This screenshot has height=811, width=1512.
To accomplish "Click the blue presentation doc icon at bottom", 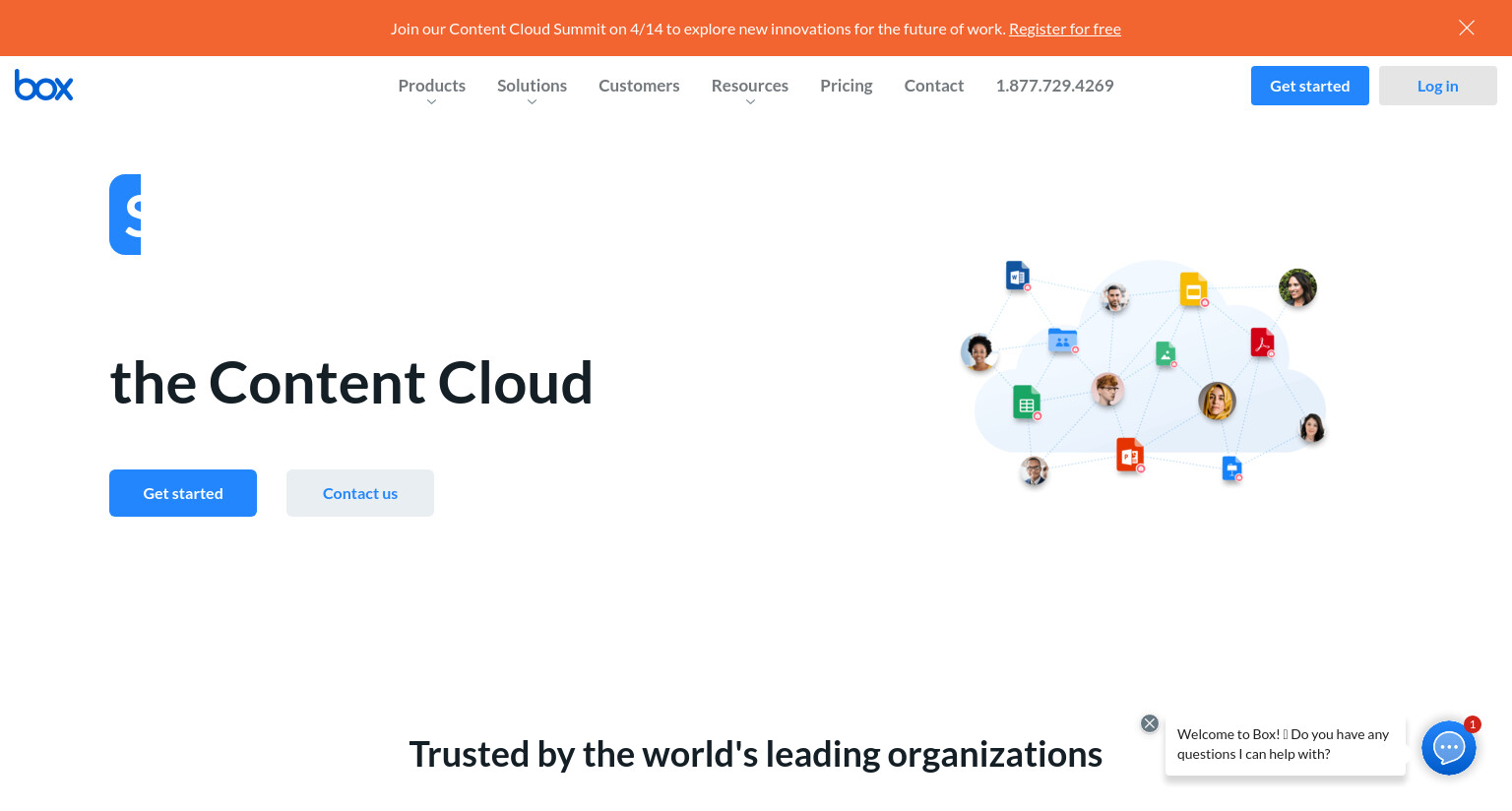I will click(1232, 468).
